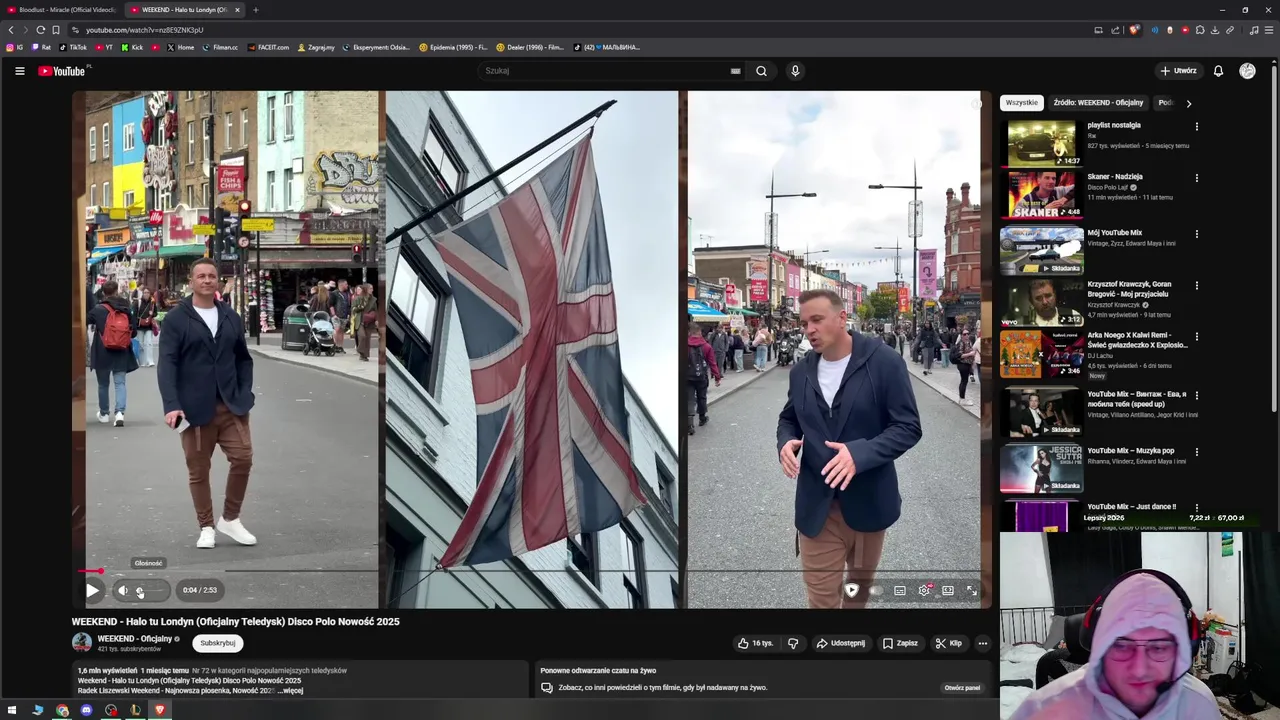Open the WEEKEND - Oficjalny channel name link

click(135, 638)
